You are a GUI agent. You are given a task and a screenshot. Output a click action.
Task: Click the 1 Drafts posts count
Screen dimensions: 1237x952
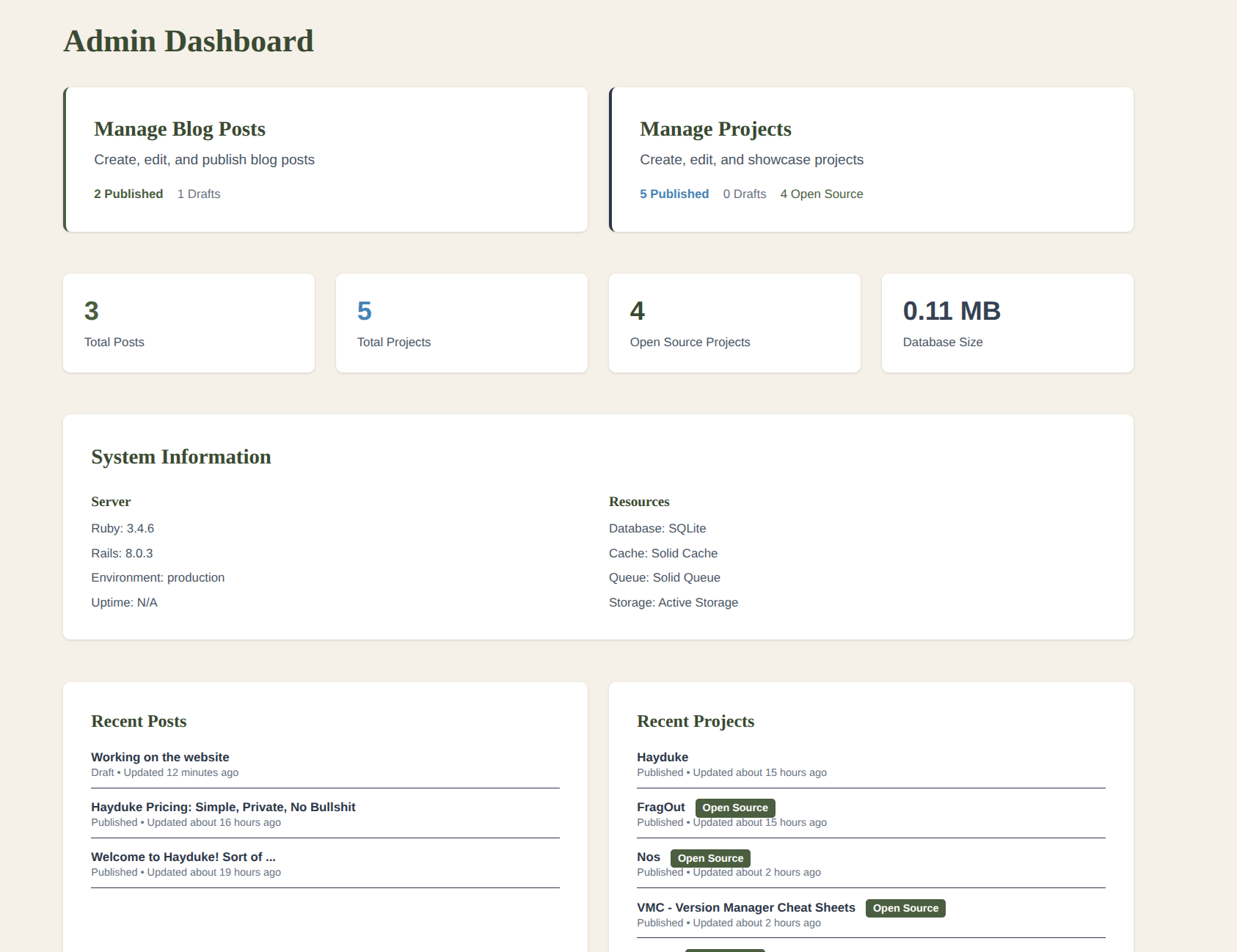[199, 194]
